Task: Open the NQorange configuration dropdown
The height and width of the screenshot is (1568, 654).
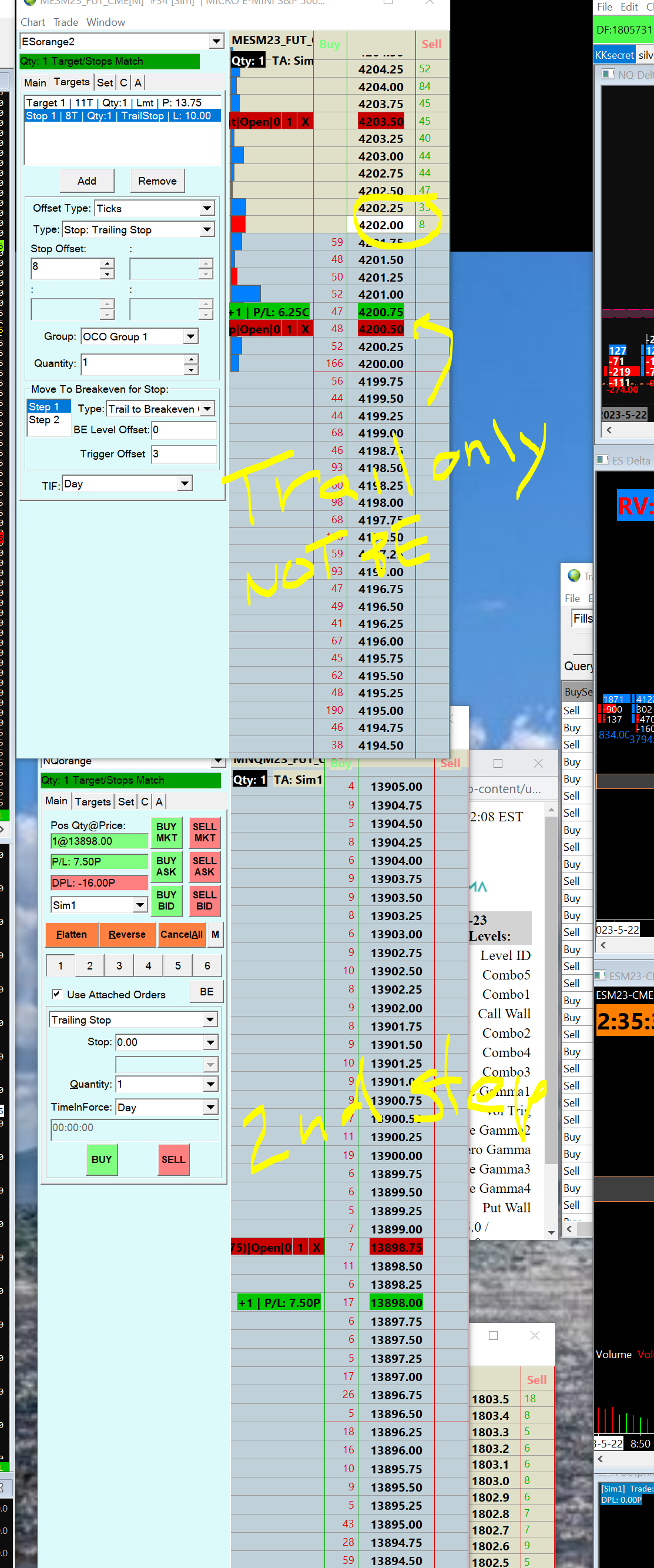Action: click(x=217, y=761)
